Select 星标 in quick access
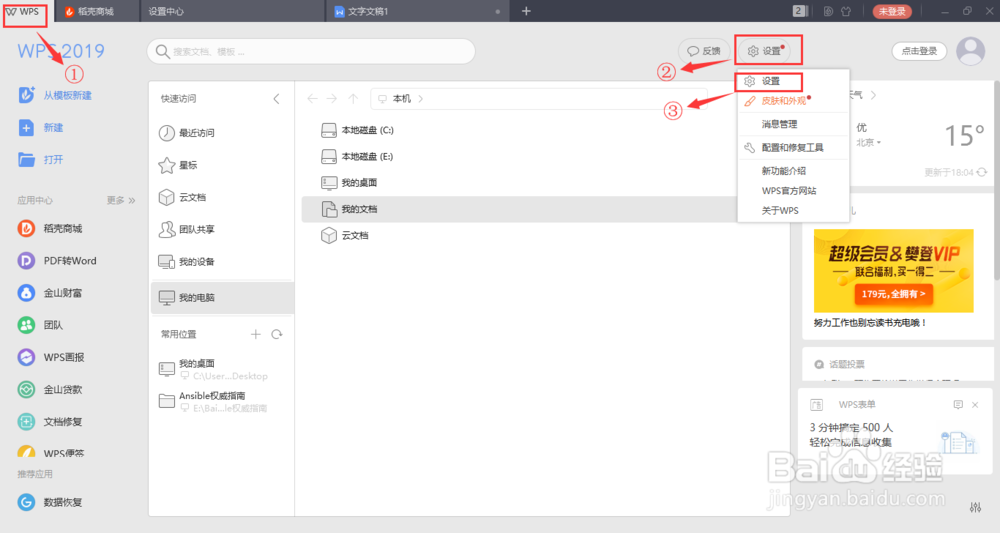Viewport: 1000px width, 533px height. coord(177,165)
